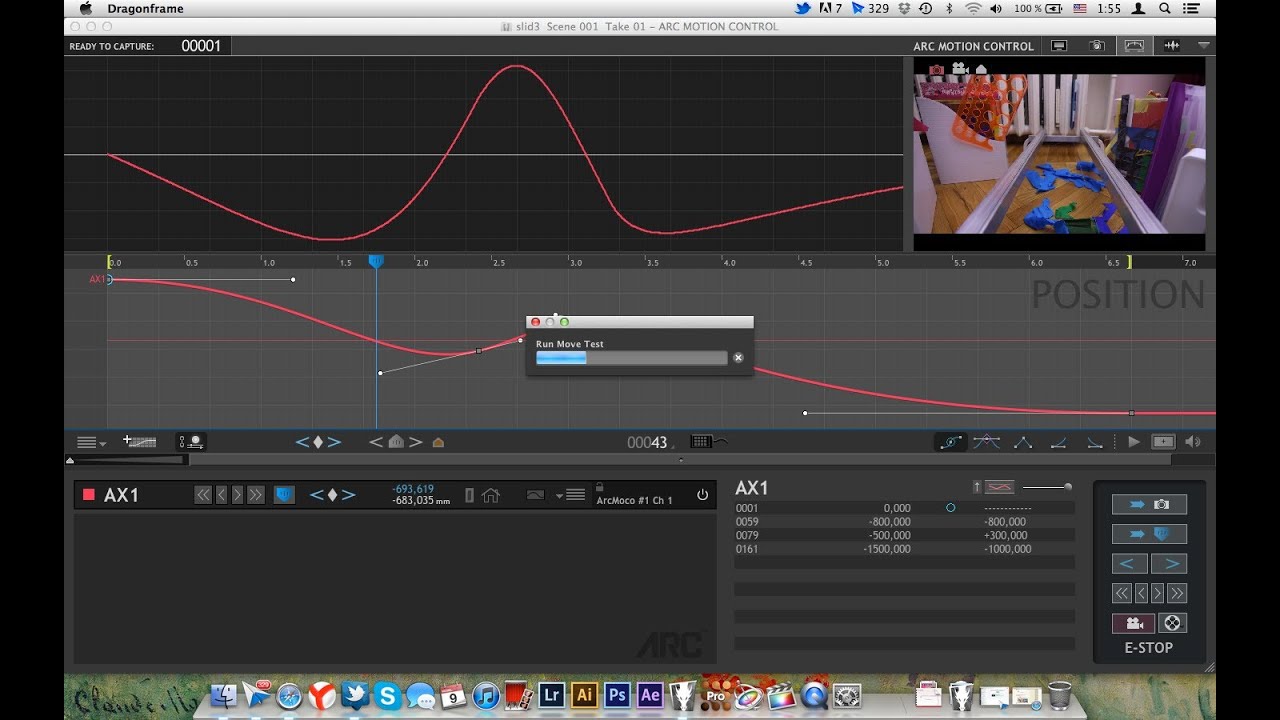Select keyframe row 0001 in AX1 list
The image size is (1280, 720).
(904, 508)
